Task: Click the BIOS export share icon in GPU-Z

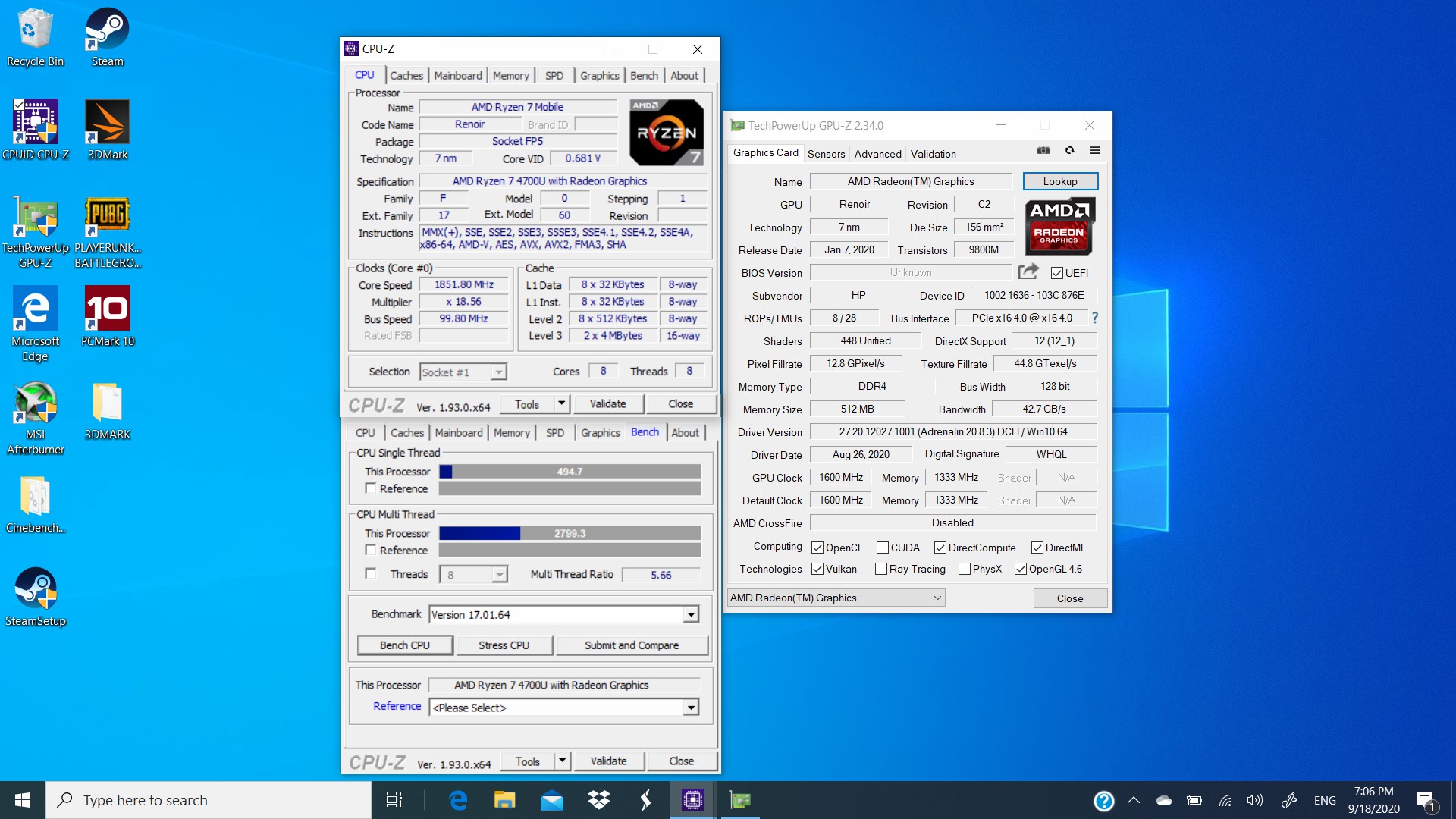Action: point(1028,271)
